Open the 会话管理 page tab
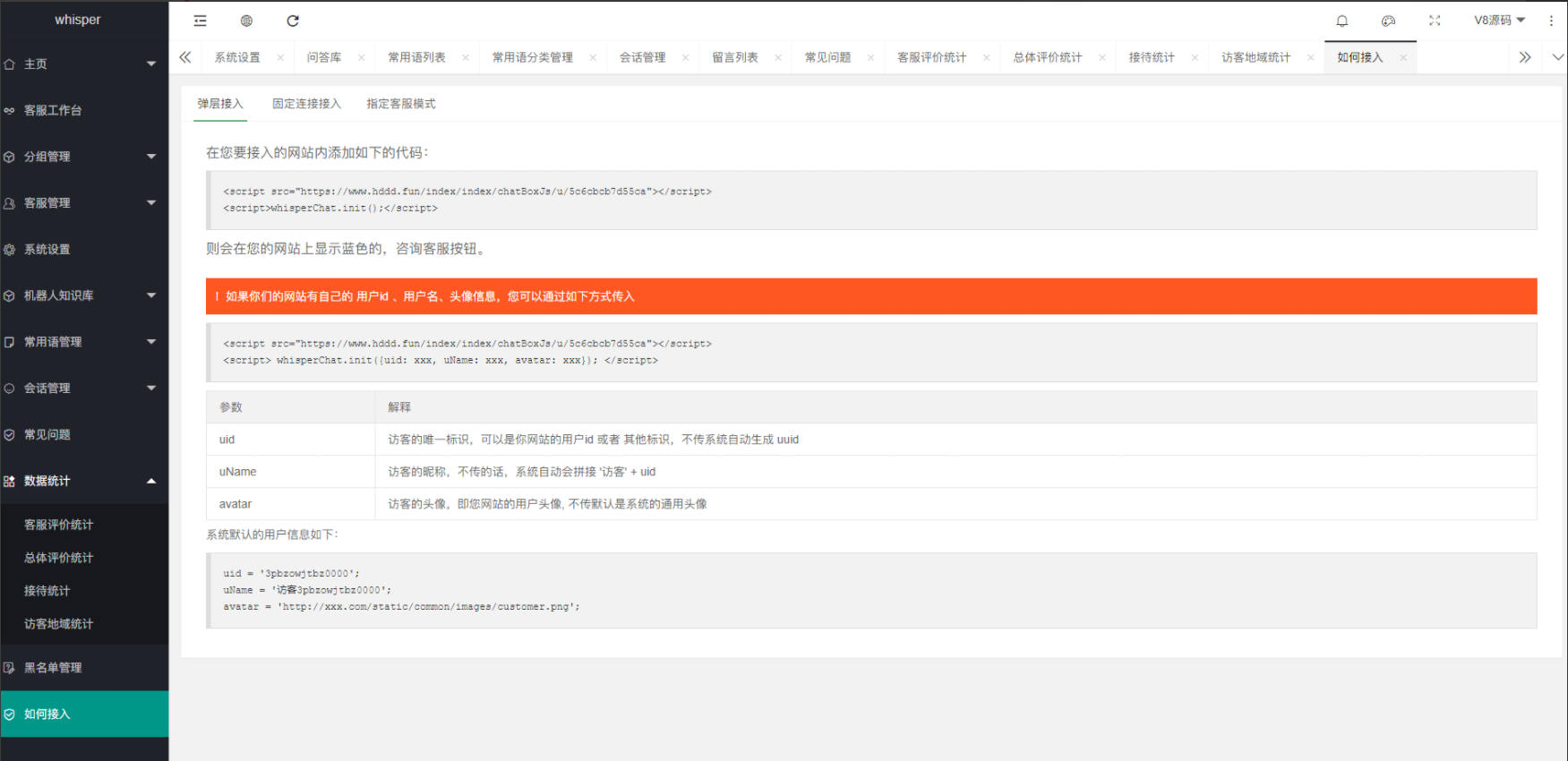 pos(642,57)
